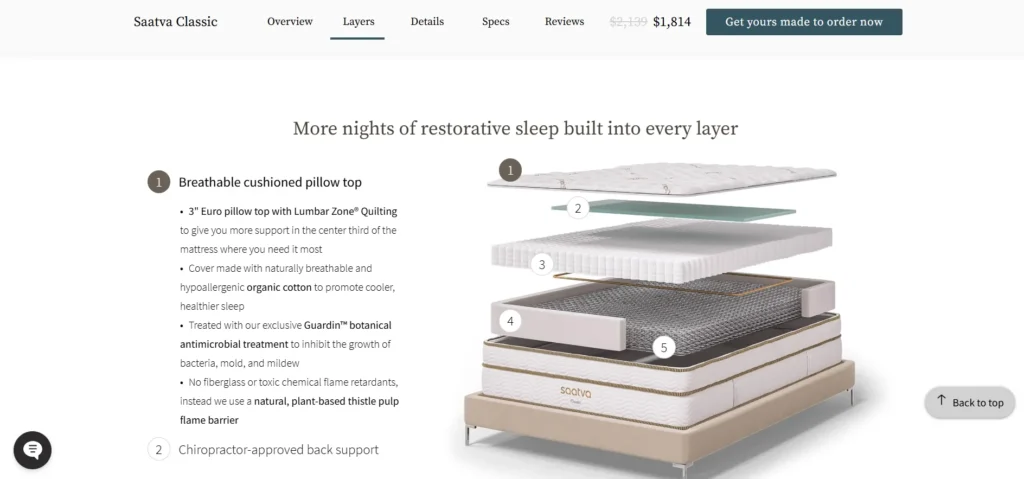Open the chat support bubble icon
This screenshot has width=1024, height=479.
point(33,450)
